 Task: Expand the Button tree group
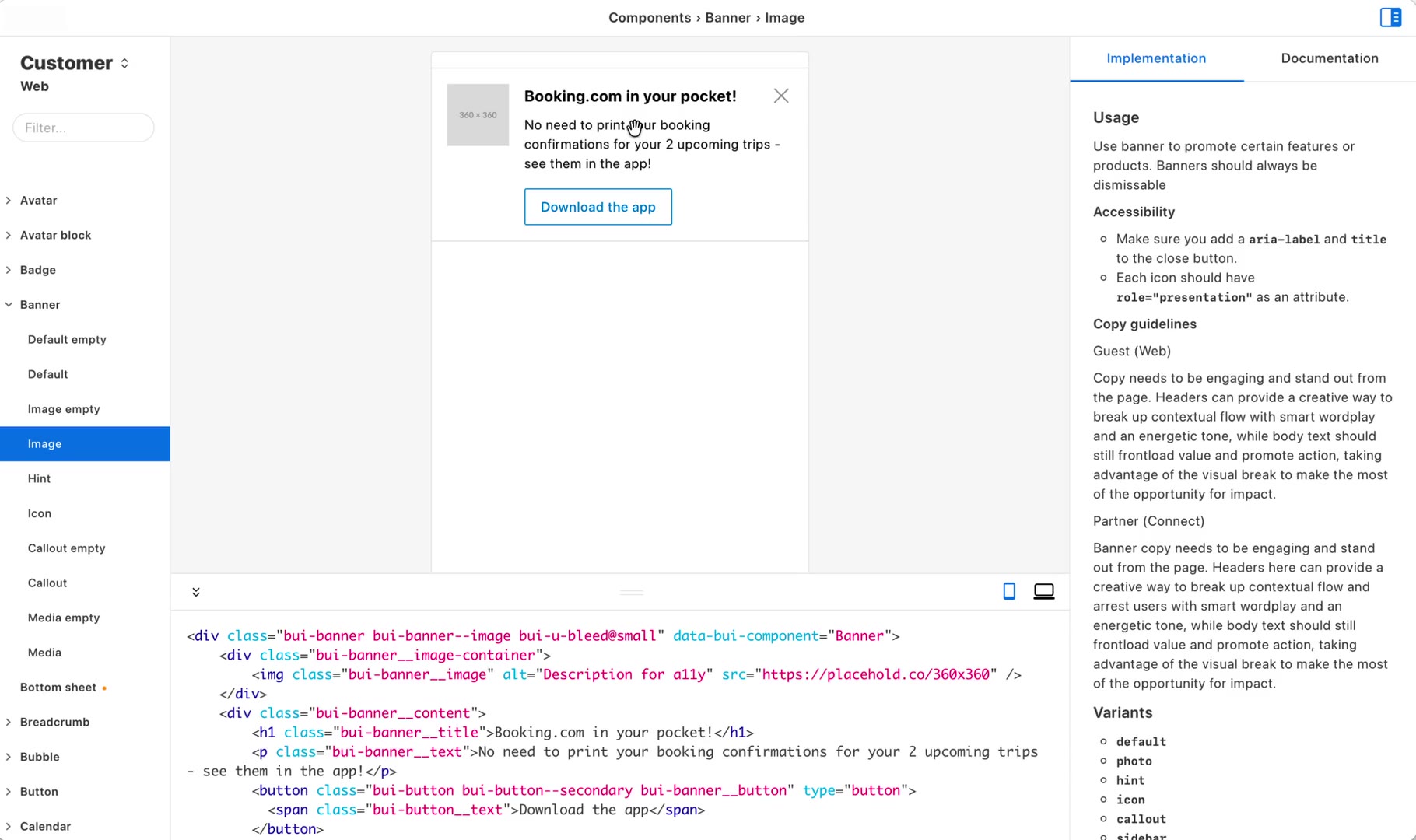click(39, 792)
